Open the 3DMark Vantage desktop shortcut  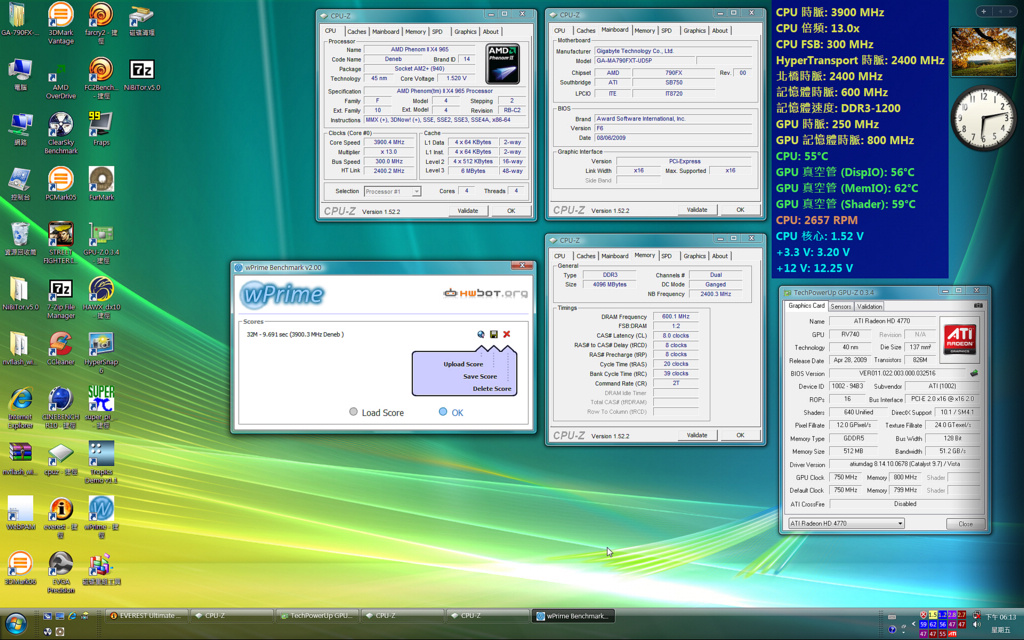pyautogui.click(x=61, y=24)
